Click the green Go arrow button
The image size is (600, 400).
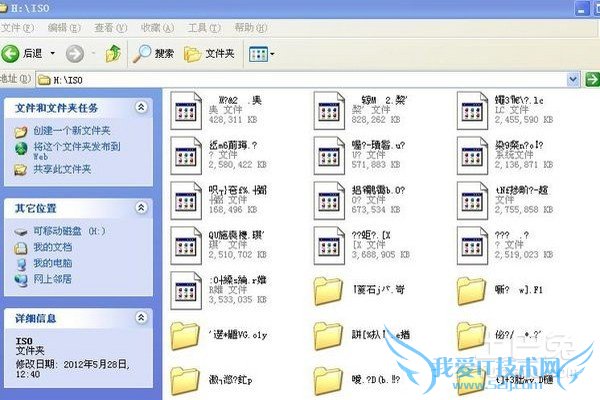click(x=592, y=80)
